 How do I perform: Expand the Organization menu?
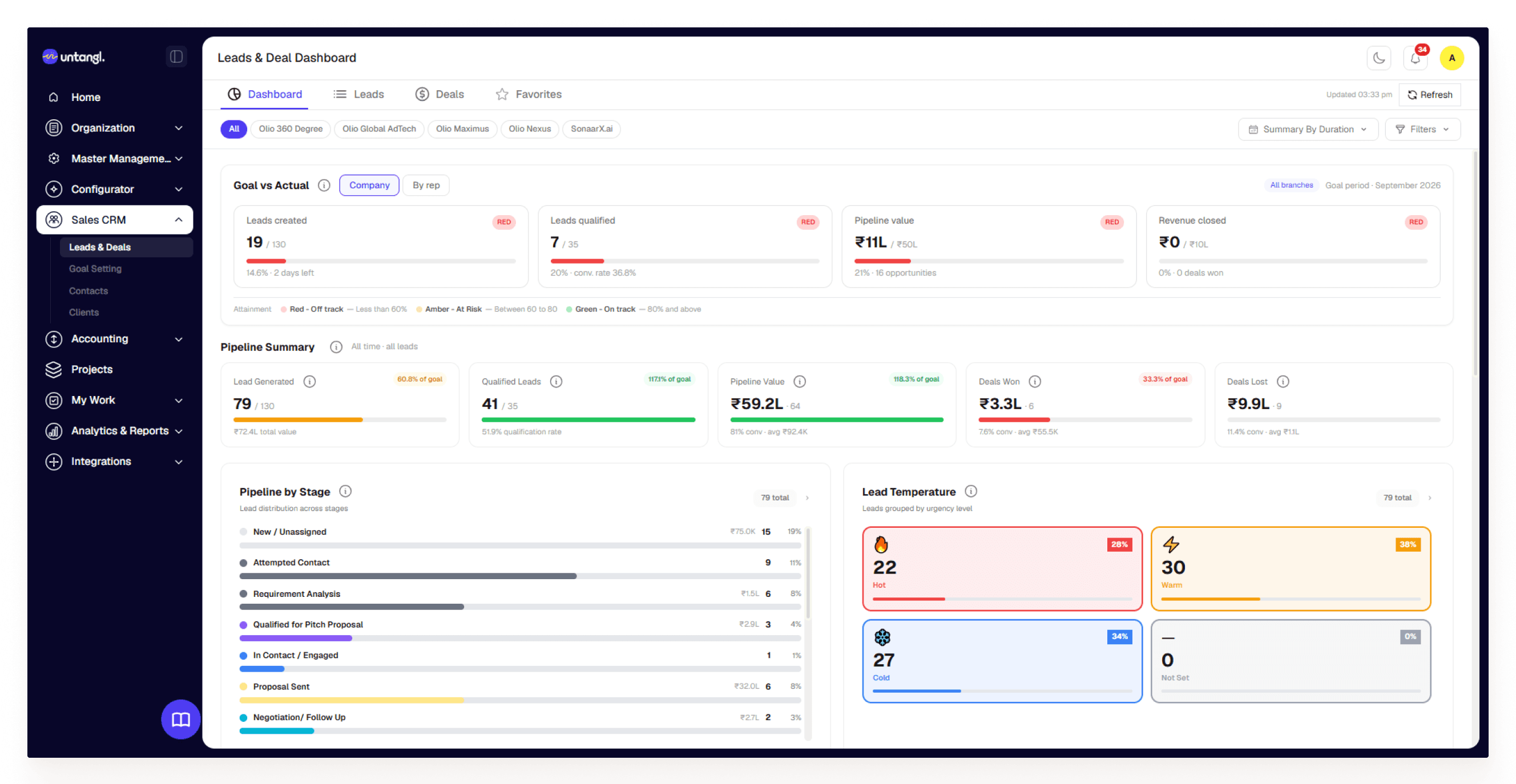pyautogui.click(x=115, y=128)
